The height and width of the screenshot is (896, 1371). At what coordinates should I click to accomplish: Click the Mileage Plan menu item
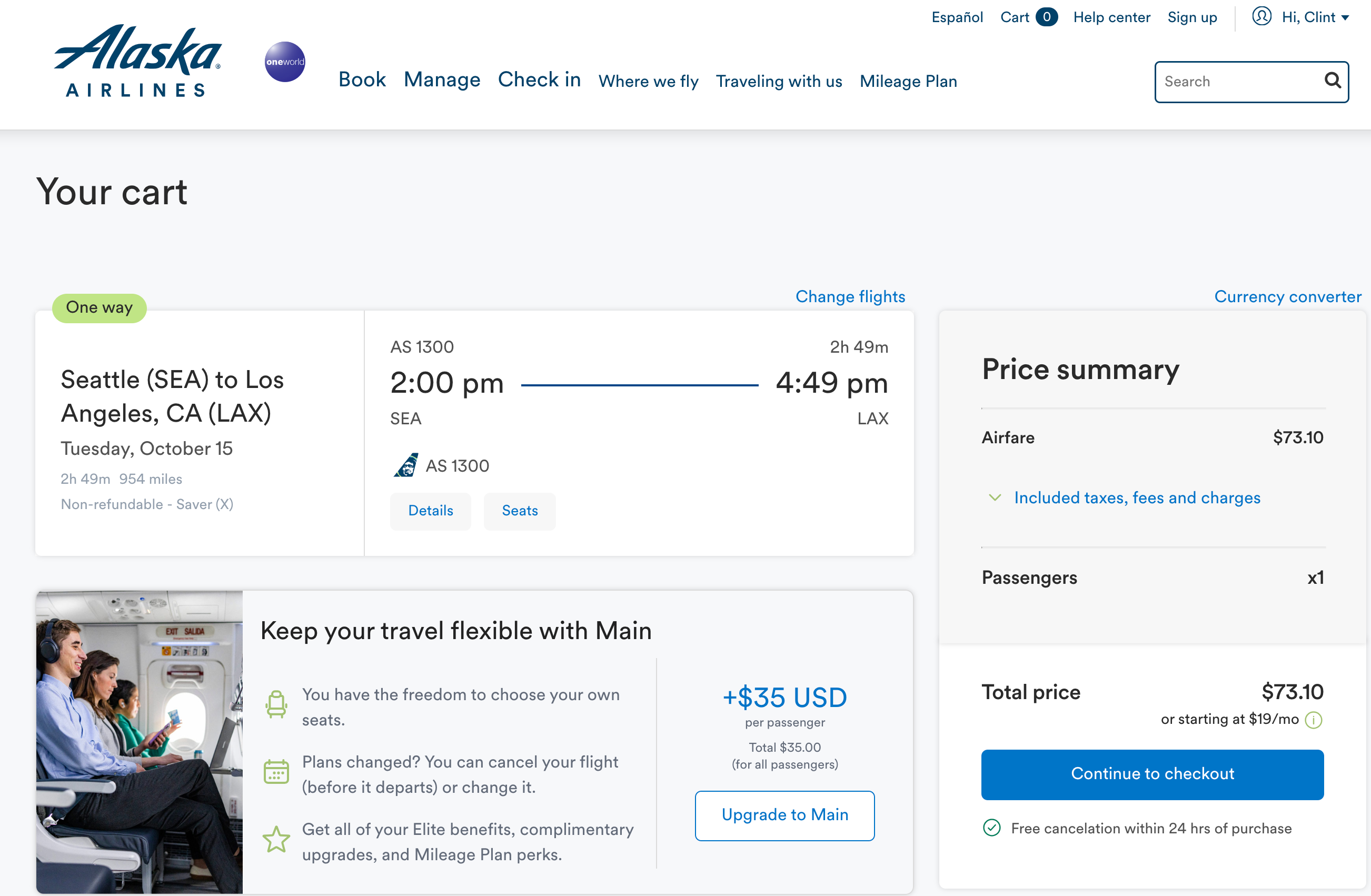(x=908, y=81)
